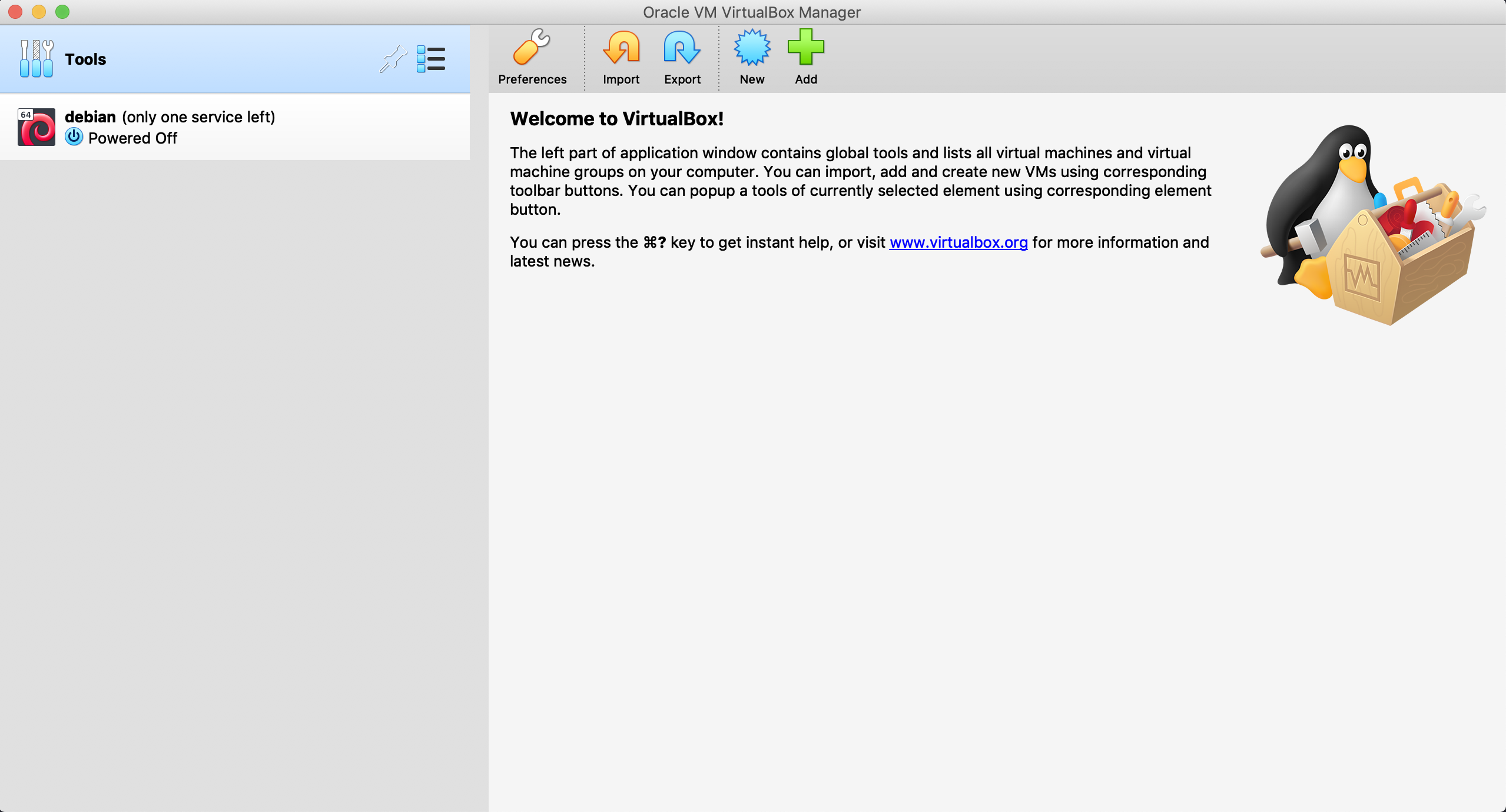1506x812 pixels.
Task: Click the 'only one service left' group label
Action: tap(198, 117)
